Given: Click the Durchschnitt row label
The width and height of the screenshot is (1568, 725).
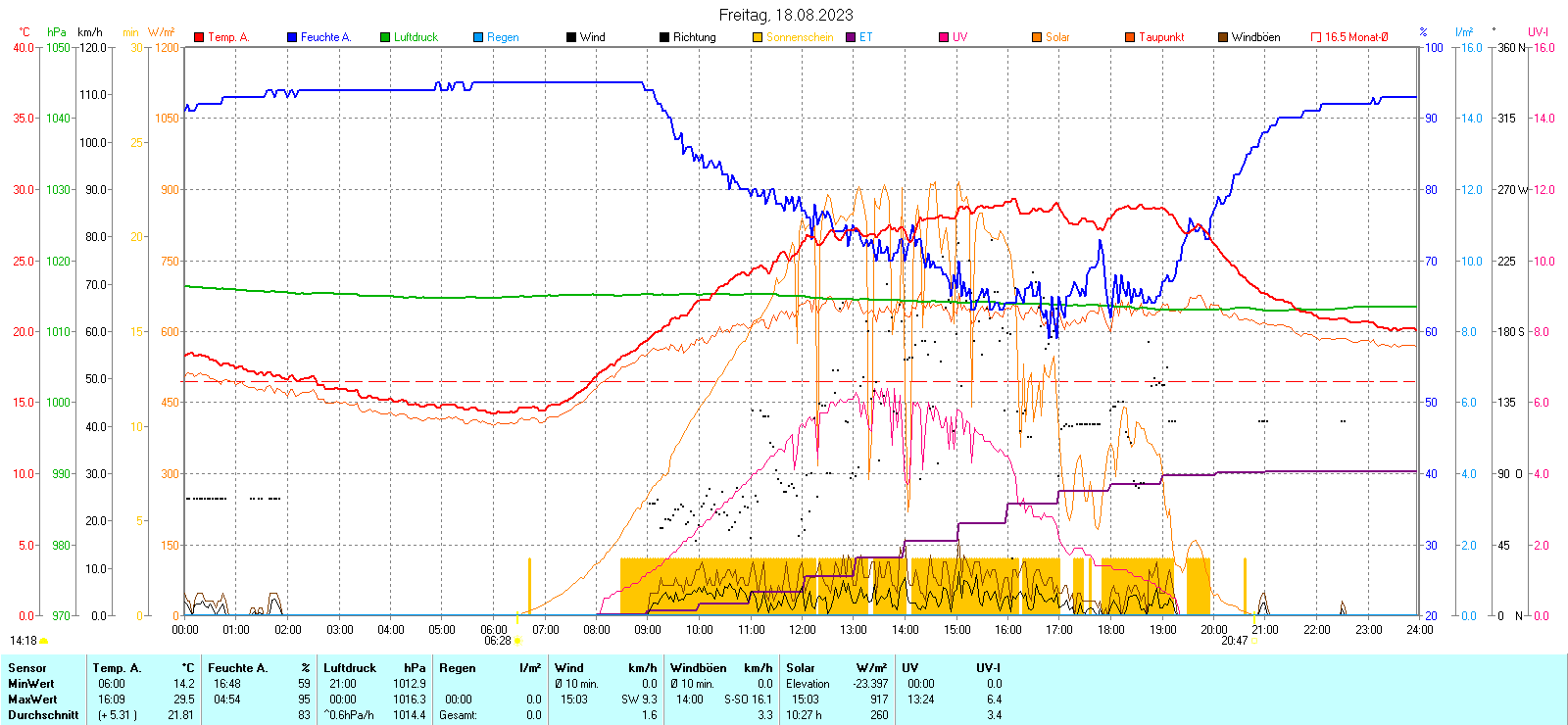Looking at the screenshot, I should click(x=43, y=715).
